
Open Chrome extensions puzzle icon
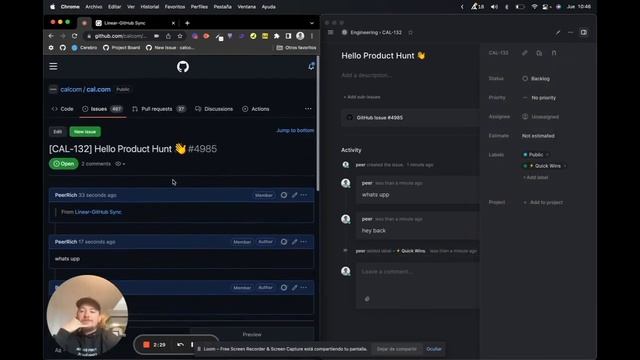[277, 36]
